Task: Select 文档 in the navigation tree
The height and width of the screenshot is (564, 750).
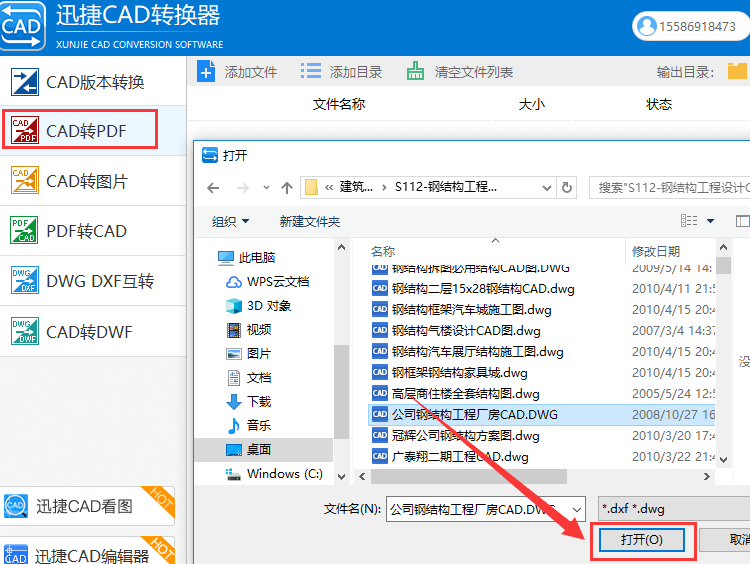Action: [x=249, y=377]
